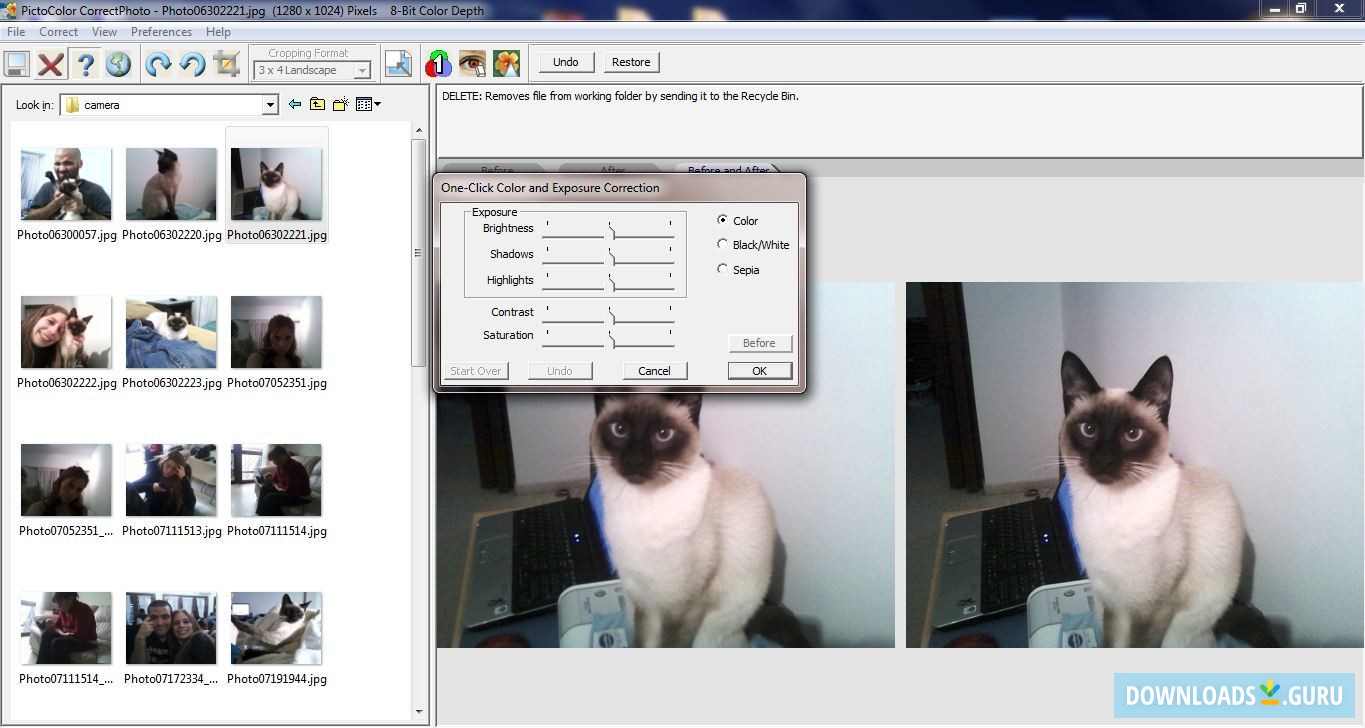The height and width of the screenshot is (728, 1365).
Task: Click the Crop tool icon
Action: 225,63
